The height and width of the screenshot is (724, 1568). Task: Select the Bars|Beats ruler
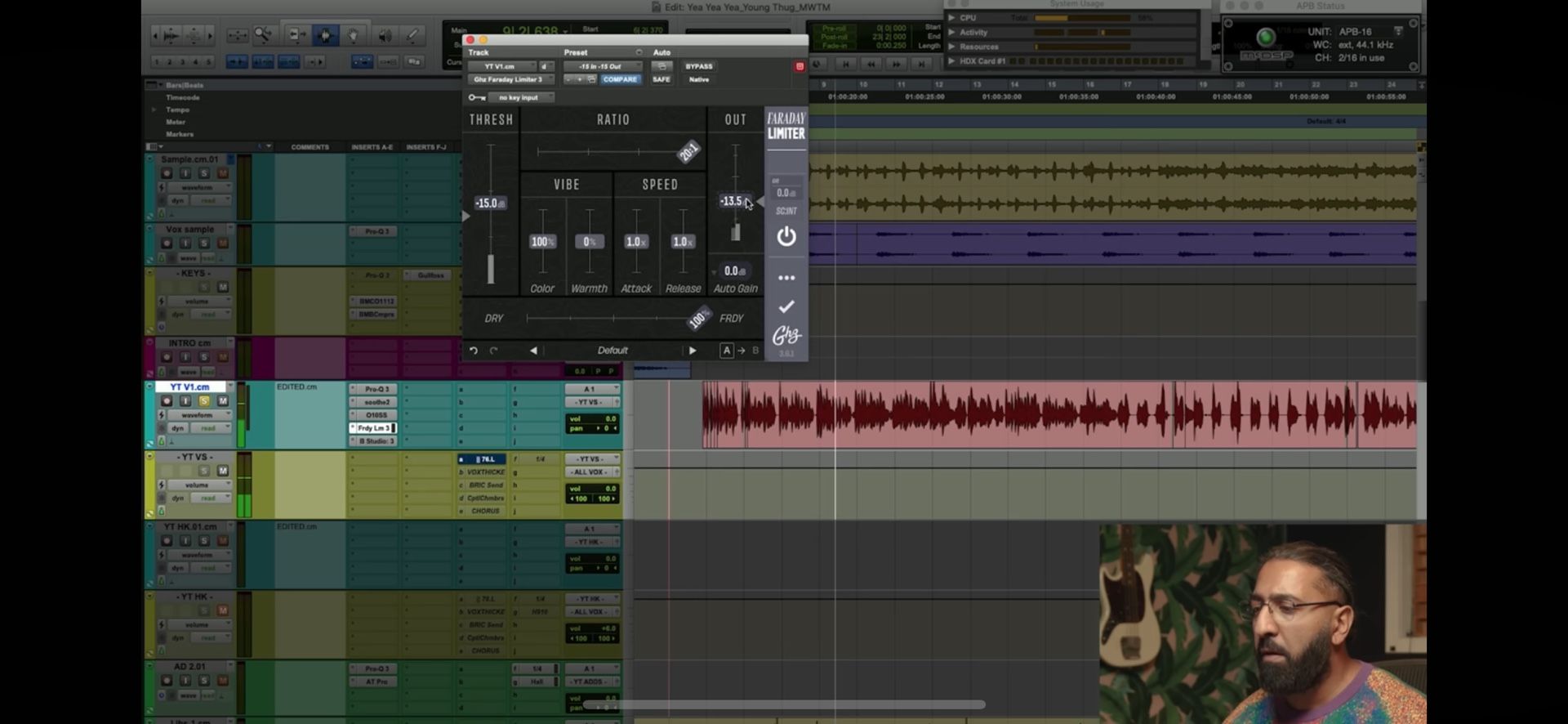pyautogui.click(x=185, y=85)
